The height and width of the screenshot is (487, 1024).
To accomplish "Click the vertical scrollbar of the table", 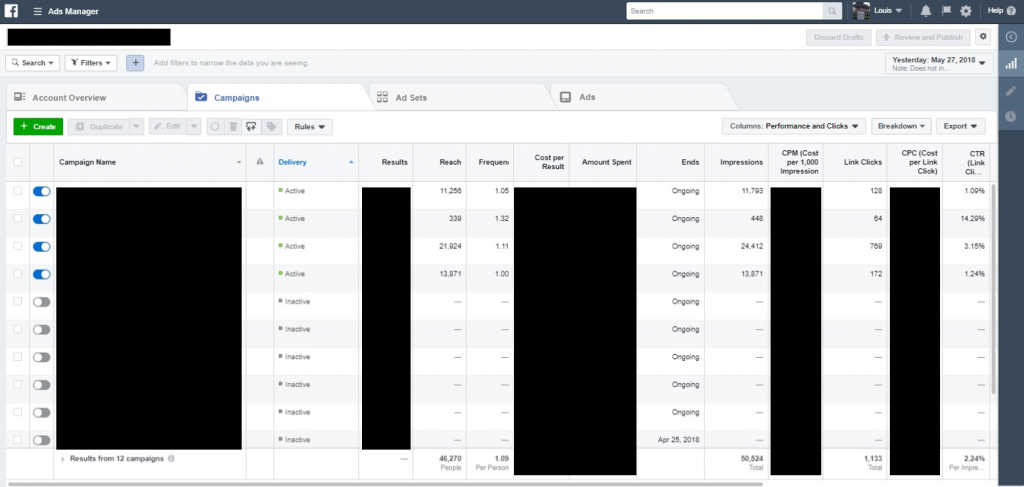I will pos(995,289).
